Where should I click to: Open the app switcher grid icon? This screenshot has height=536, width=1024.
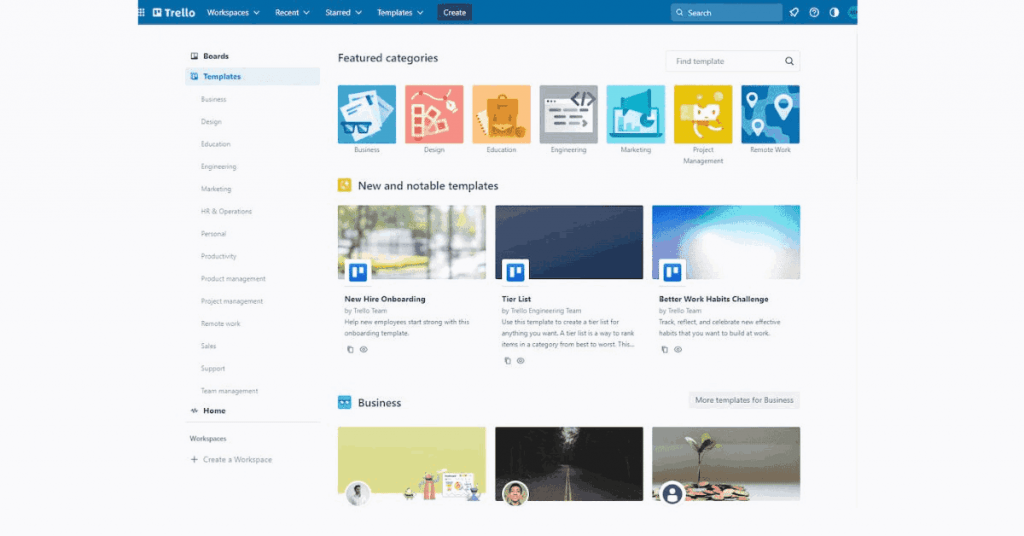[x=141, y=12]
